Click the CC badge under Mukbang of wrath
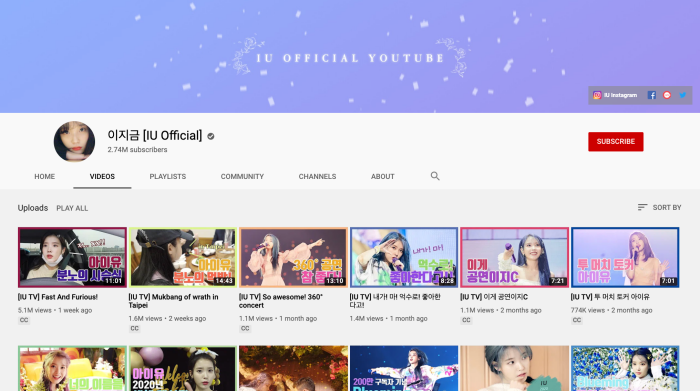Viewport: 700px width, 391px height. (134, 329)
